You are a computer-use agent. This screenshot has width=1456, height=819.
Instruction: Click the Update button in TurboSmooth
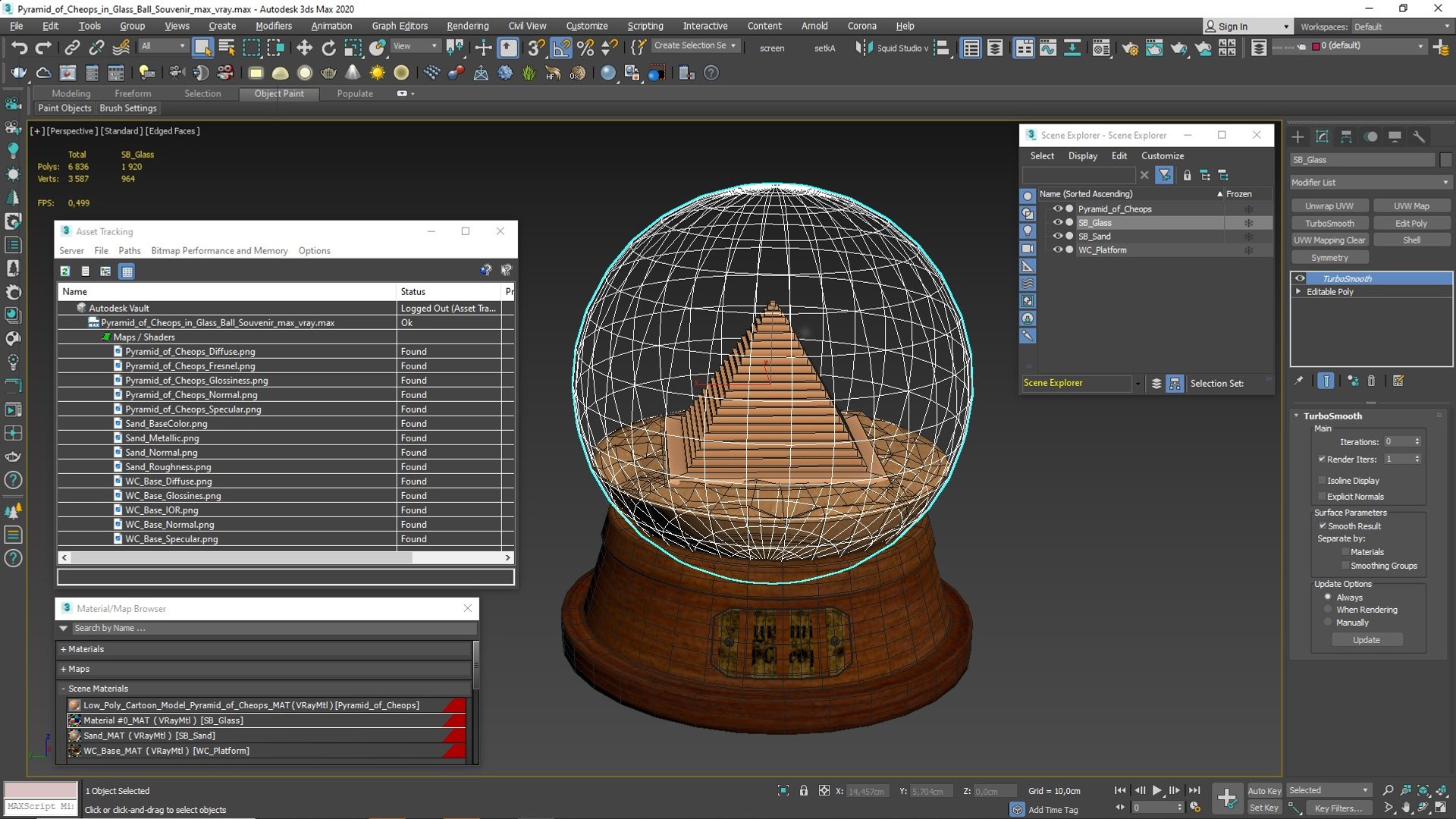pyautogui.click(x=1367, y=640)
